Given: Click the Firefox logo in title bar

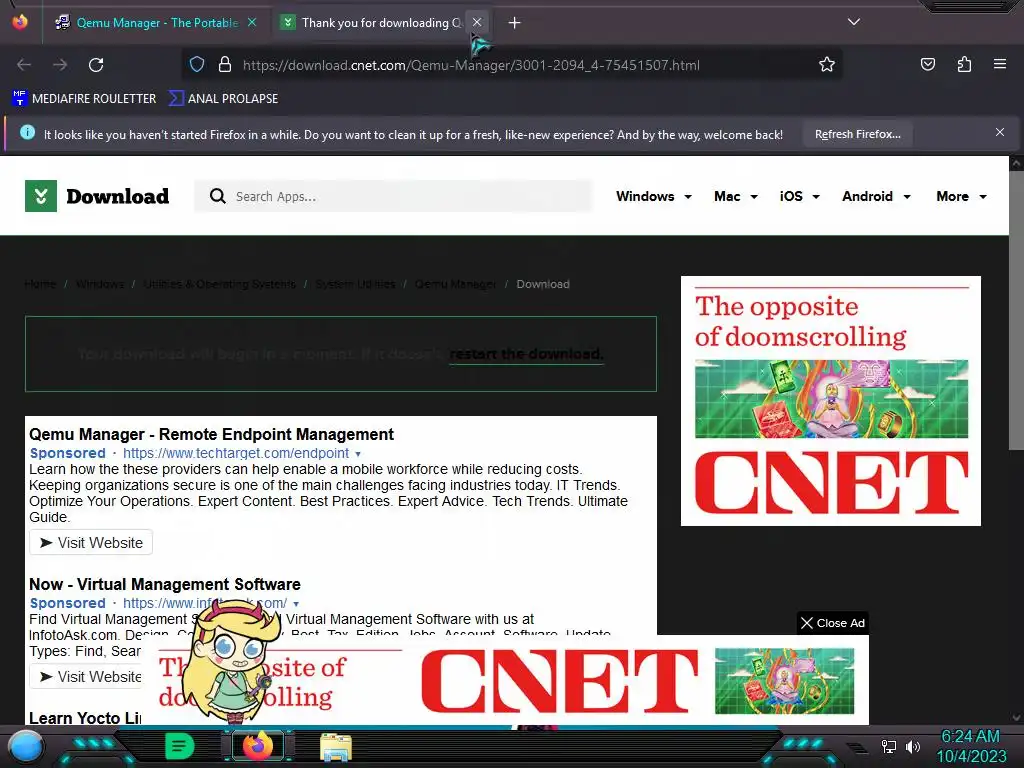Looking at the screenshot, I should 20,21.
